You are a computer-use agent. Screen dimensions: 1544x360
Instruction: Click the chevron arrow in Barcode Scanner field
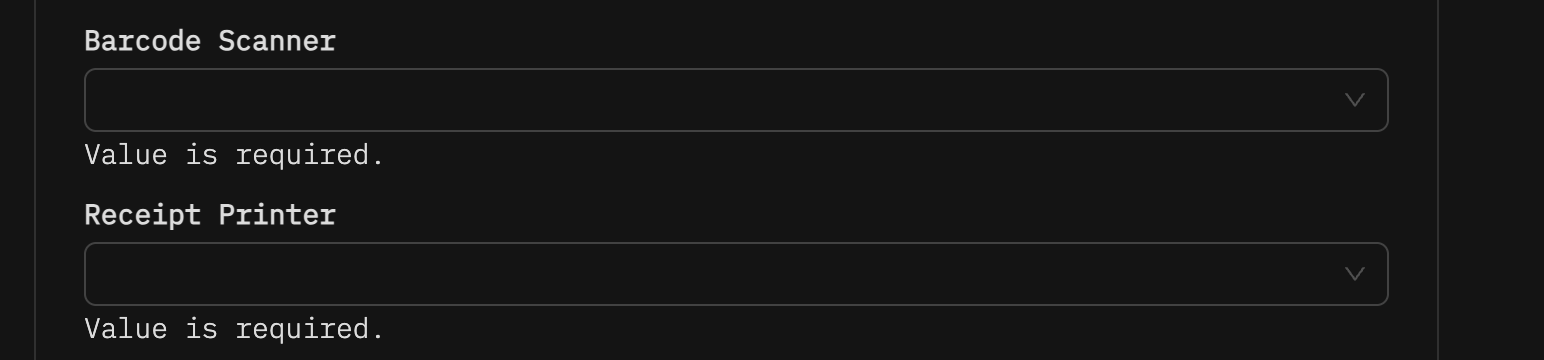point(1355,100)
